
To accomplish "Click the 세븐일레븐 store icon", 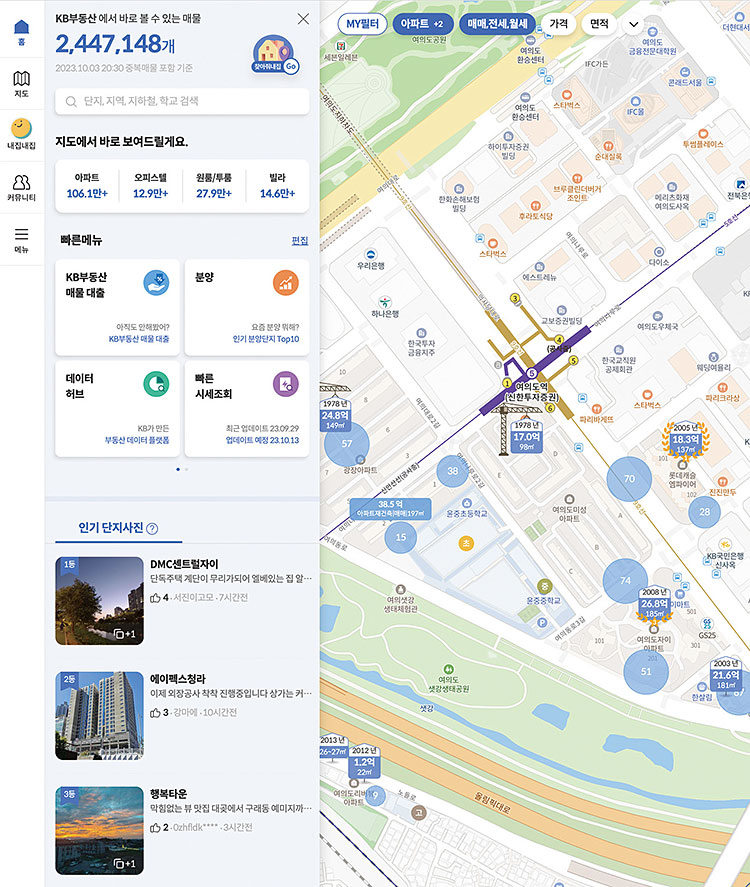I will [x=340, y=46].
